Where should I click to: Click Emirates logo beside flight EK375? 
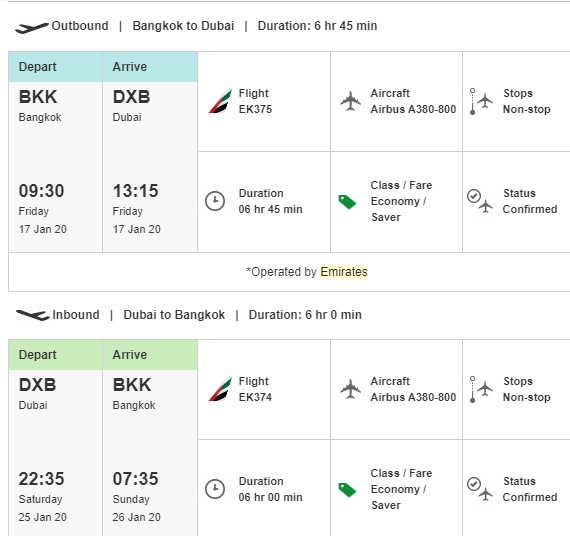[x=220, y=101]
